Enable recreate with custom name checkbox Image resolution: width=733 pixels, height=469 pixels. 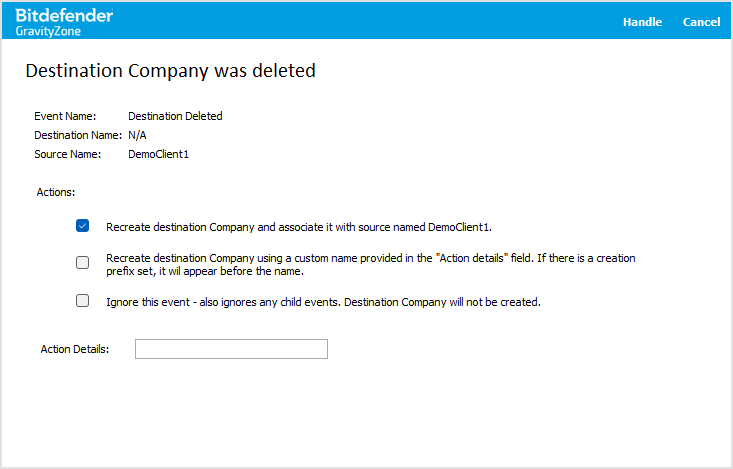pyautogui.click(x=83, y=263)
